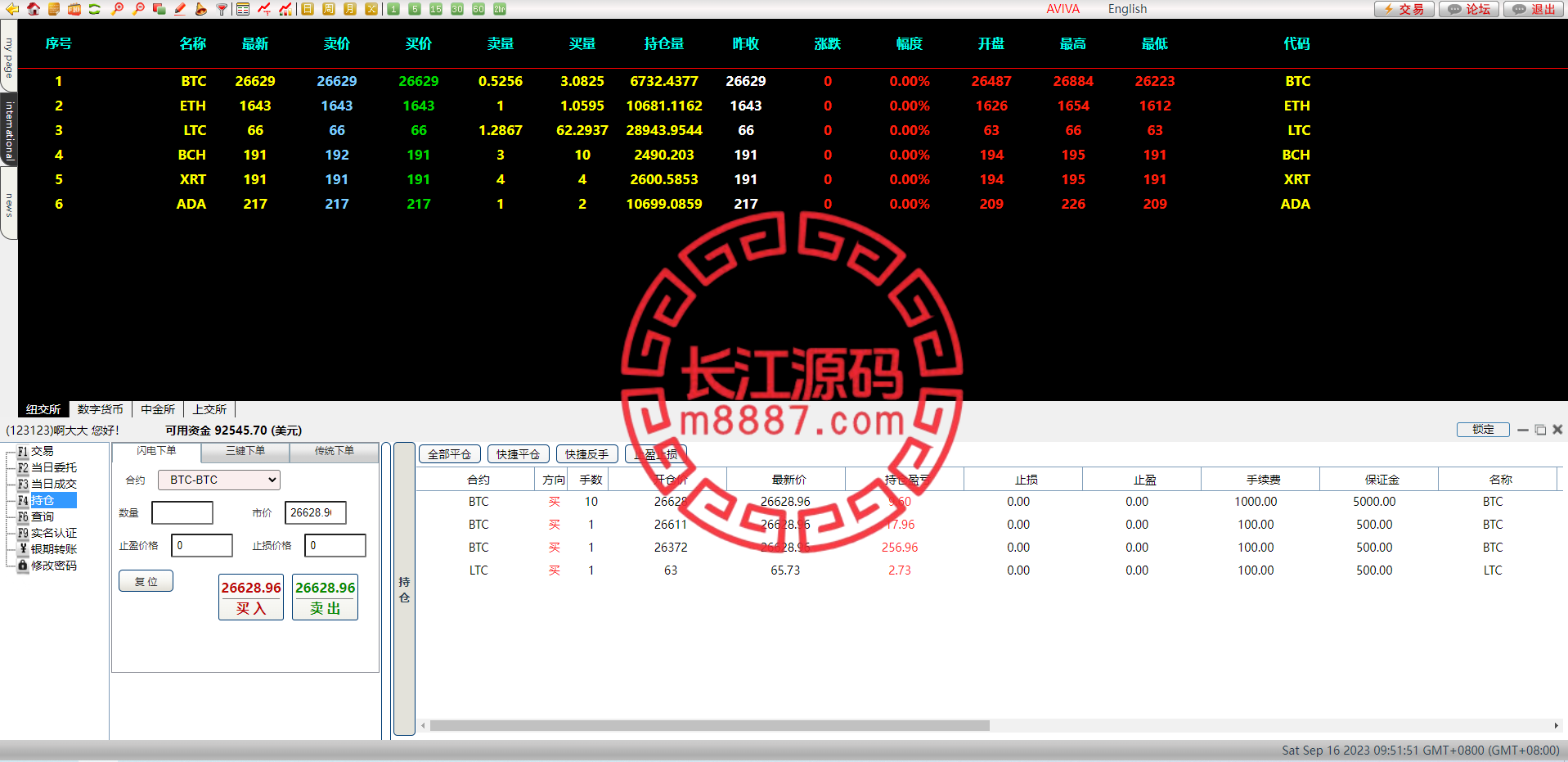
Task: Open the yellow notes icon in toolbar
Action: click(54, 9)
